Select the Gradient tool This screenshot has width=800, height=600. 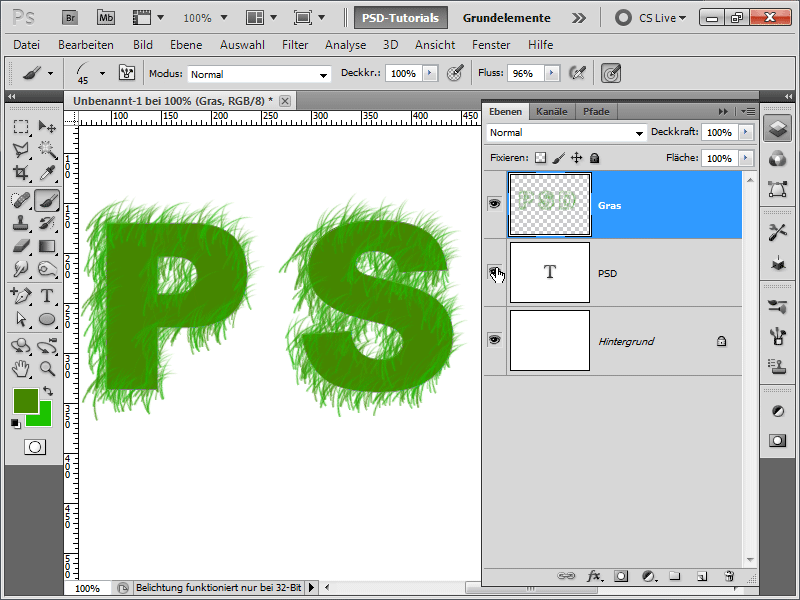tap(47, 246)
